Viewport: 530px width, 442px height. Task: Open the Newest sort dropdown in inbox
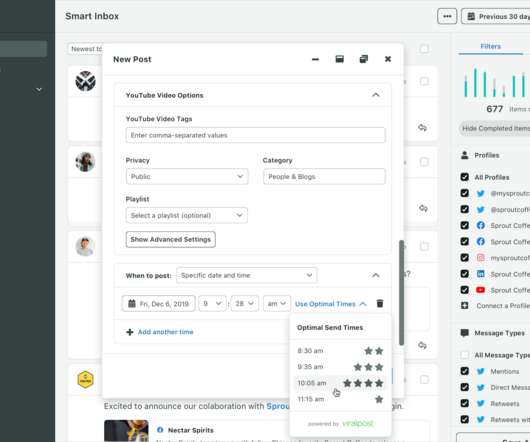tap(85, 49)
